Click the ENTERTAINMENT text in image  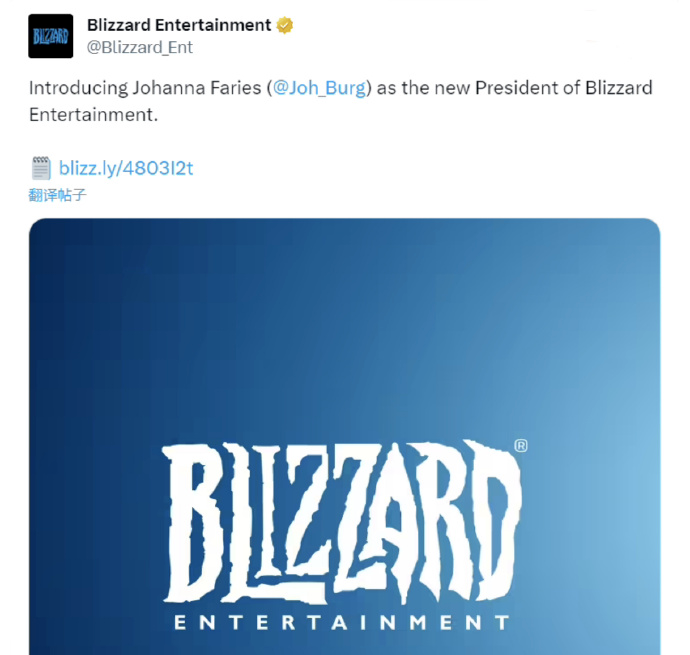pos(342,623)
